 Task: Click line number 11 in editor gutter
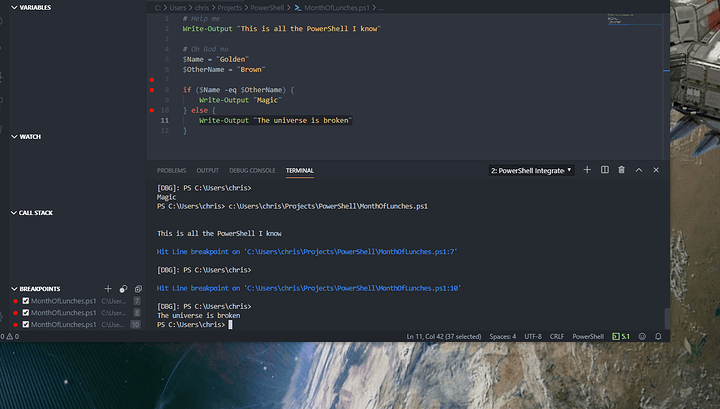coord(164,120)
